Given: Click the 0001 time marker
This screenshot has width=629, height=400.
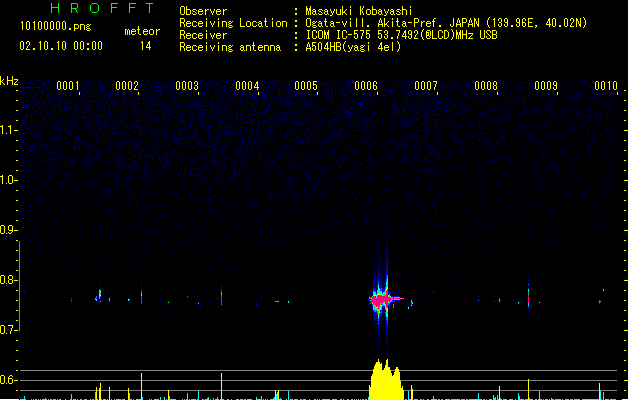Looking at the screenshot, I should coord(68,86).
